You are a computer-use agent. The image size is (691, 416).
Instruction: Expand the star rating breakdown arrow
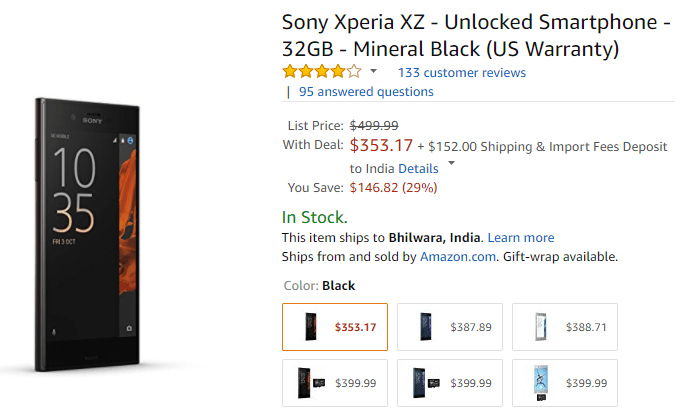[374, 72]
